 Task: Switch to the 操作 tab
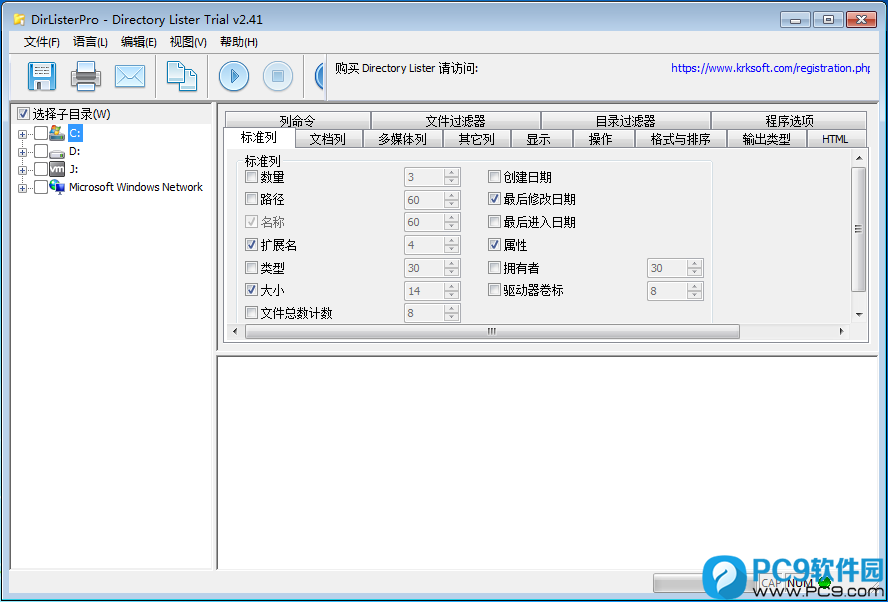coord(604,139)
